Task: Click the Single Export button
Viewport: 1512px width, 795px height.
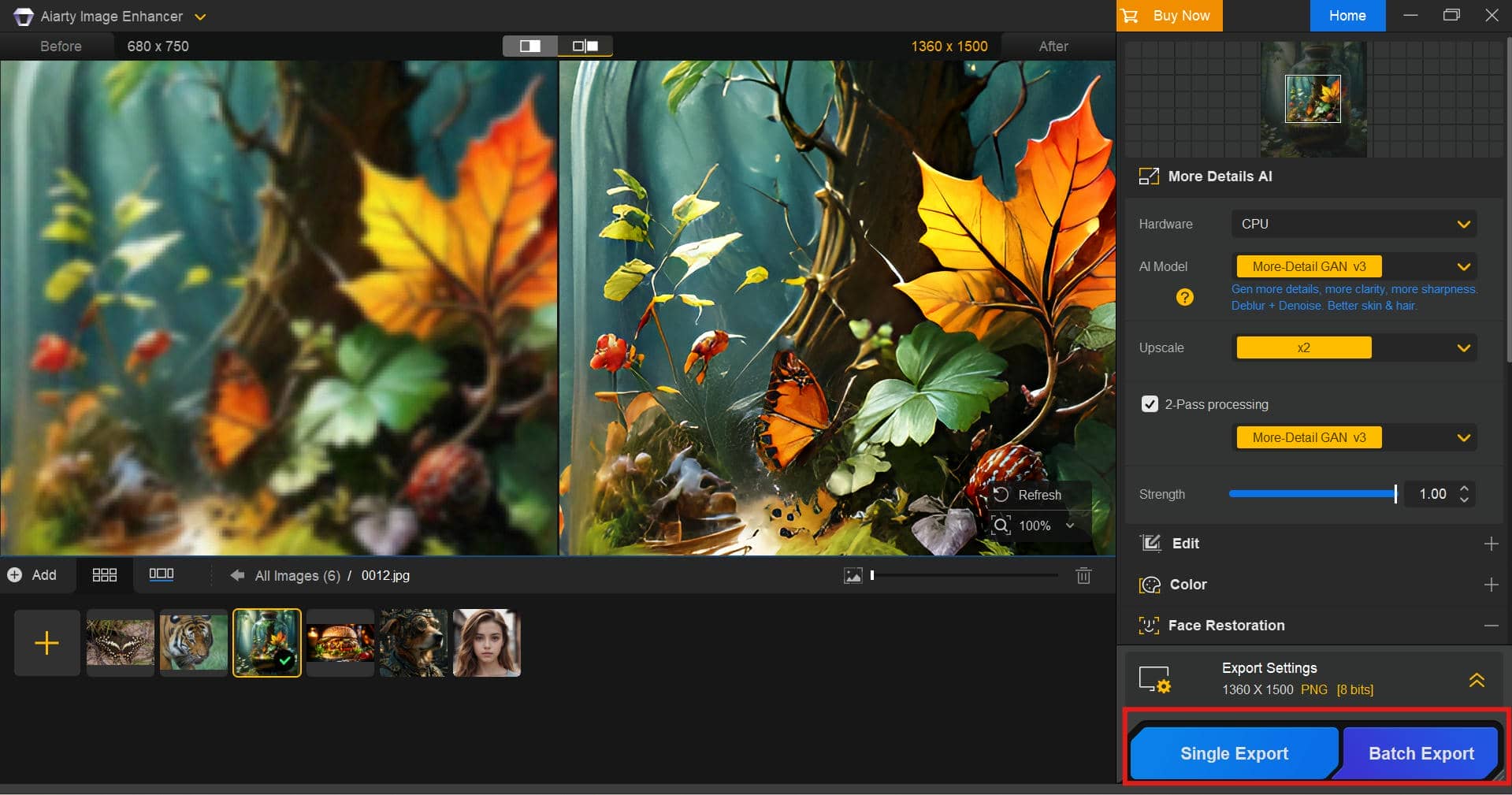Action: (x=1234, y=753)
